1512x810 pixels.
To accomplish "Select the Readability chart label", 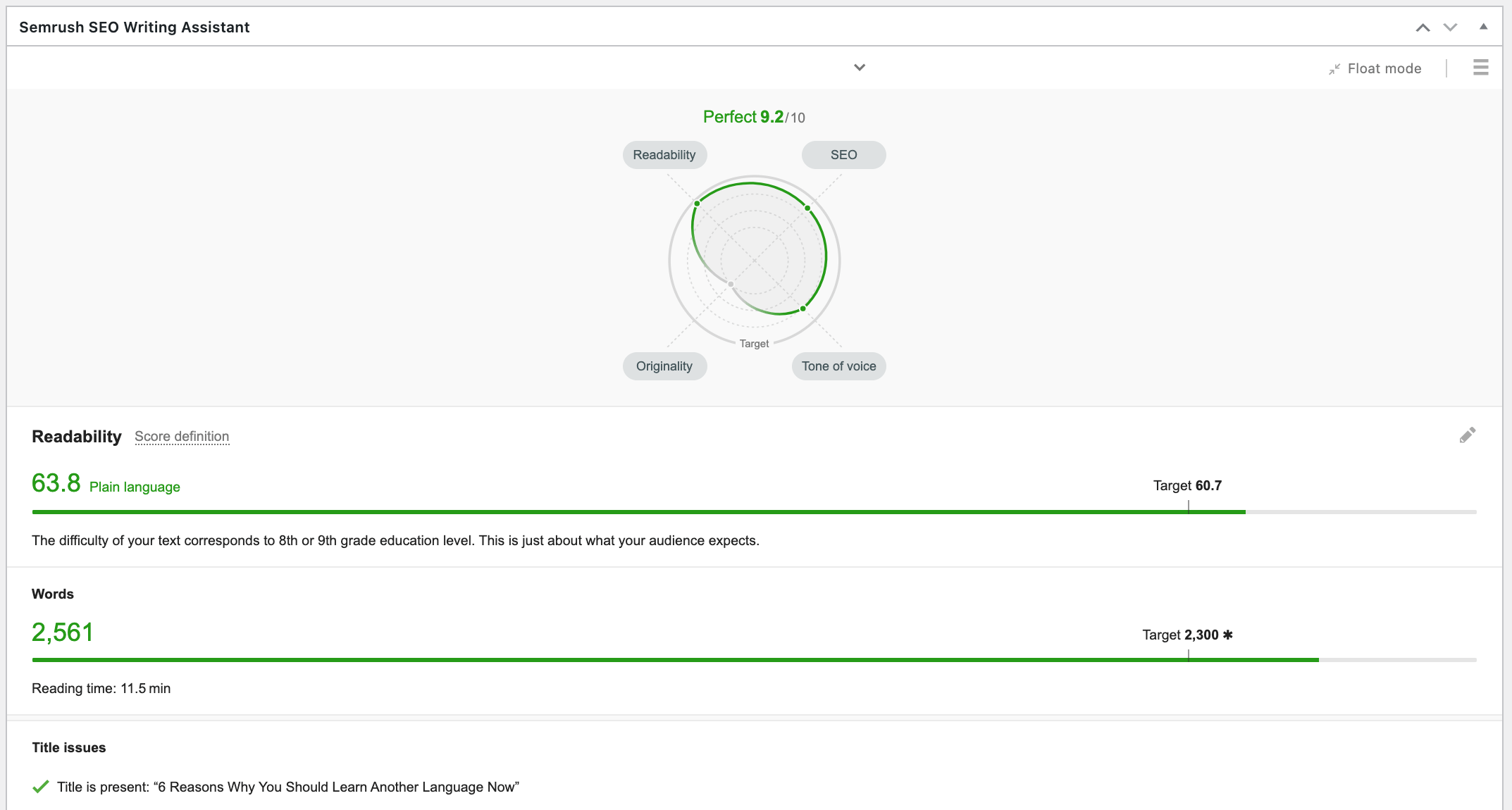I will (664, 155).
